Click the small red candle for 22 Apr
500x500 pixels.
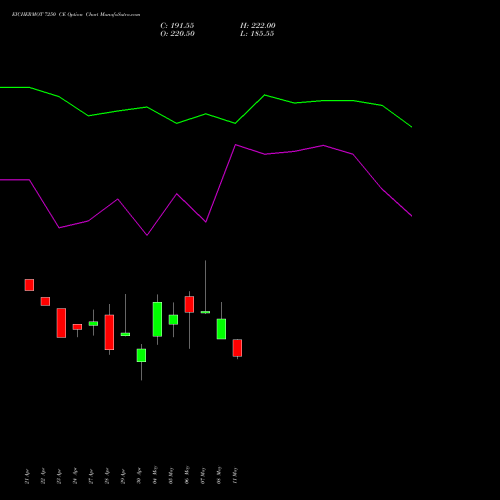[x=45, y=301]
